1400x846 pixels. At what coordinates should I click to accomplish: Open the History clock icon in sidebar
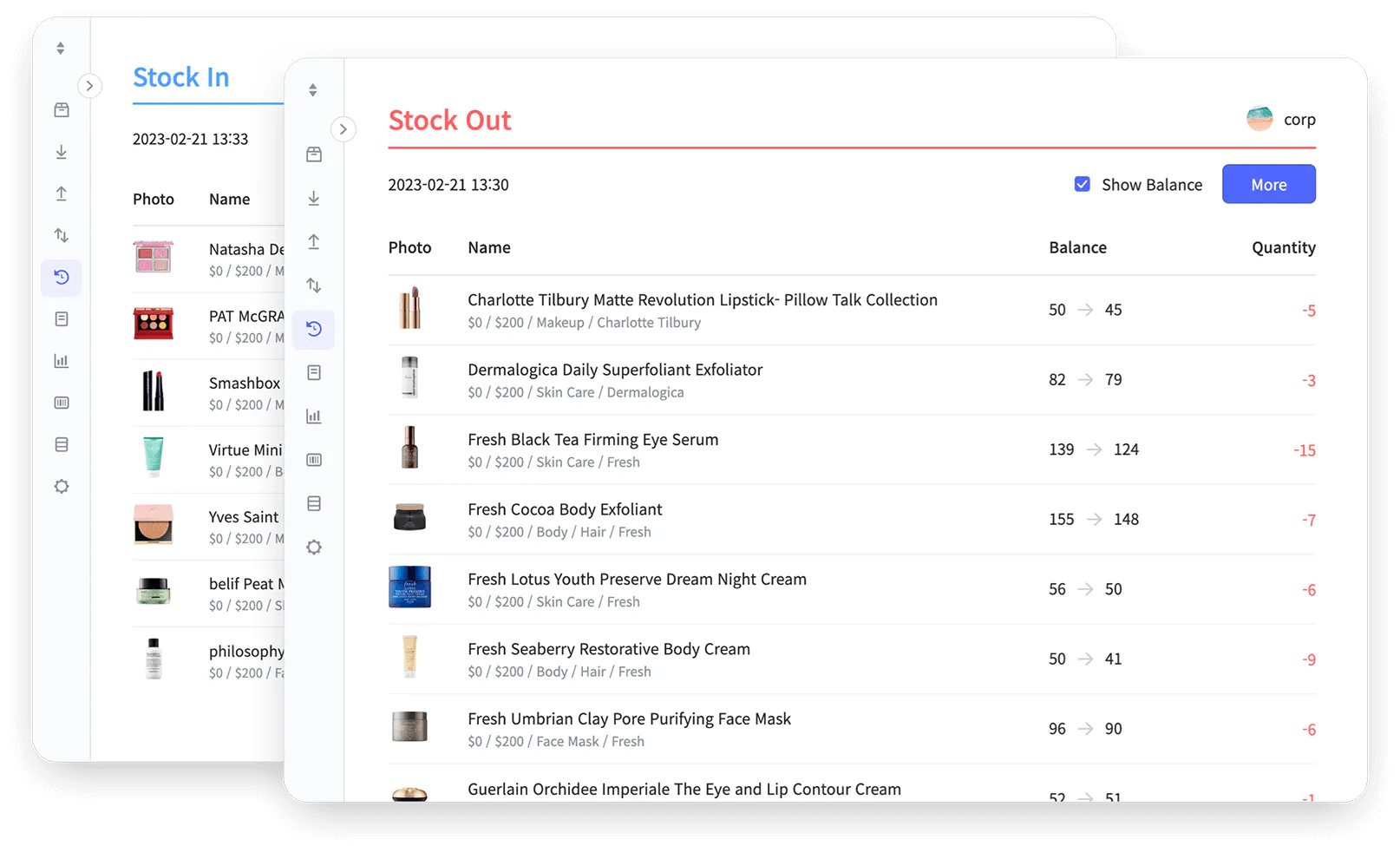(x=314, y=329)
